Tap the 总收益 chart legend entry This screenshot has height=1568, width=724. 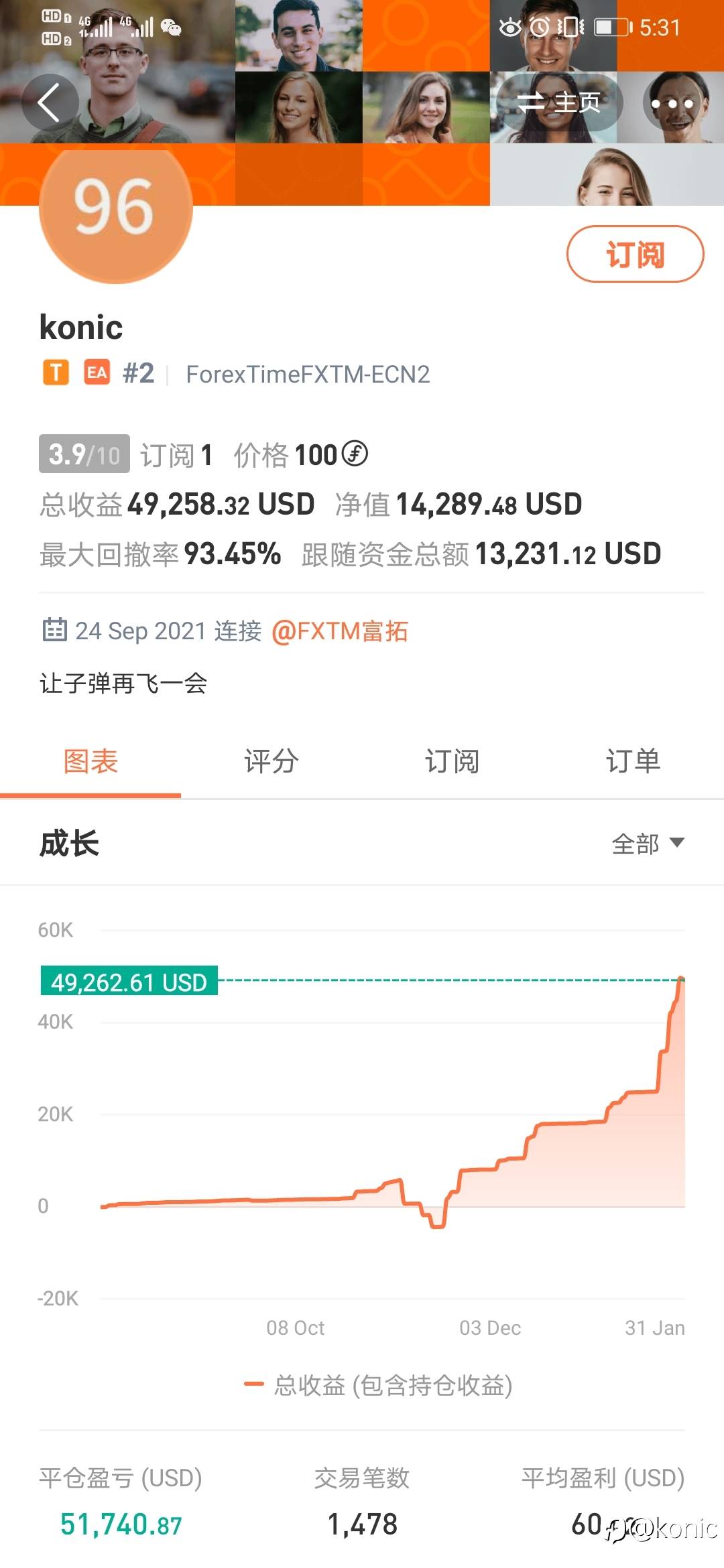379,1384
